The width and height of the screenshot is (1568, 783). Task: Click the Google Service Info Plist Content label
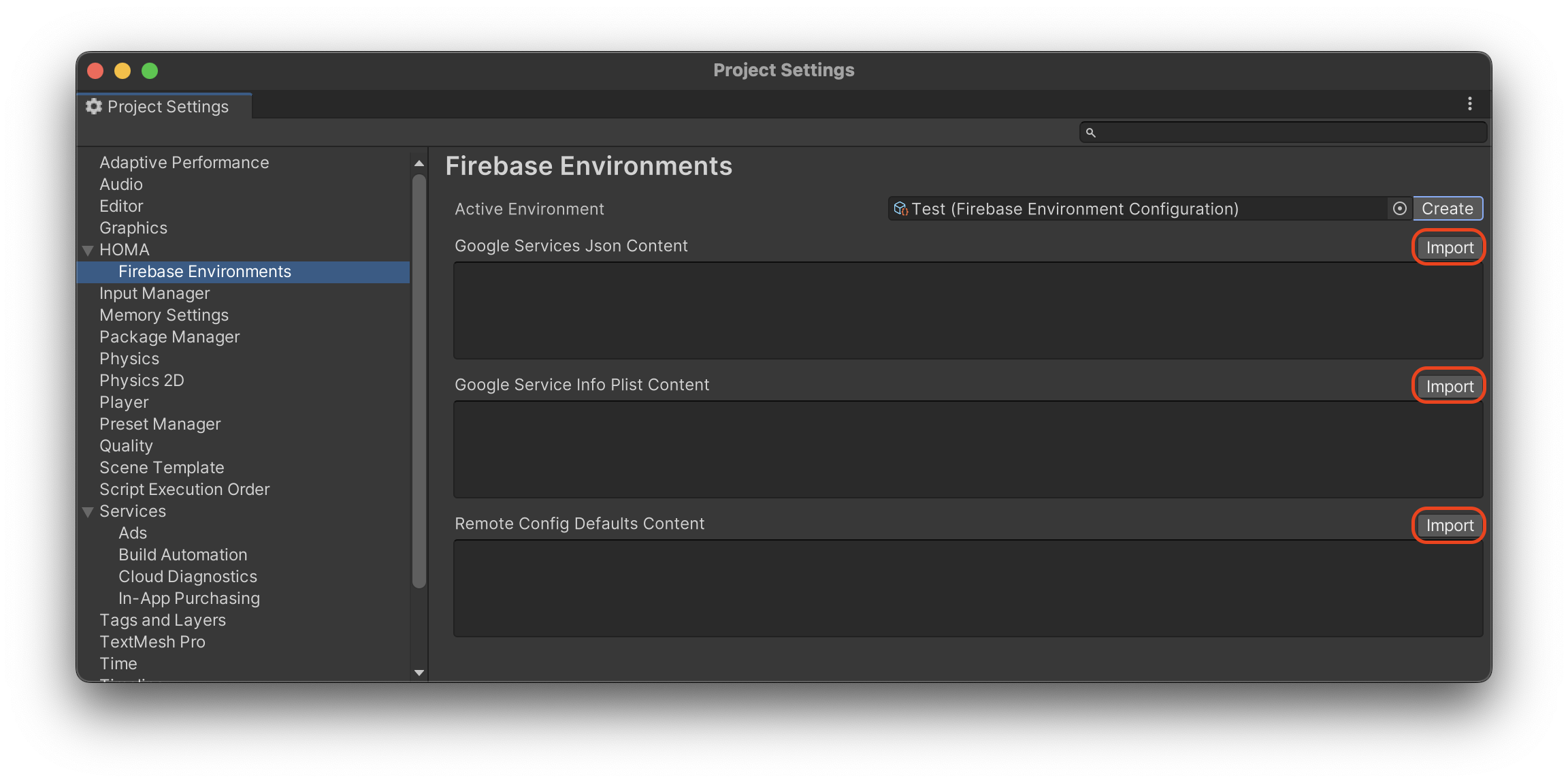click(582, 385)
